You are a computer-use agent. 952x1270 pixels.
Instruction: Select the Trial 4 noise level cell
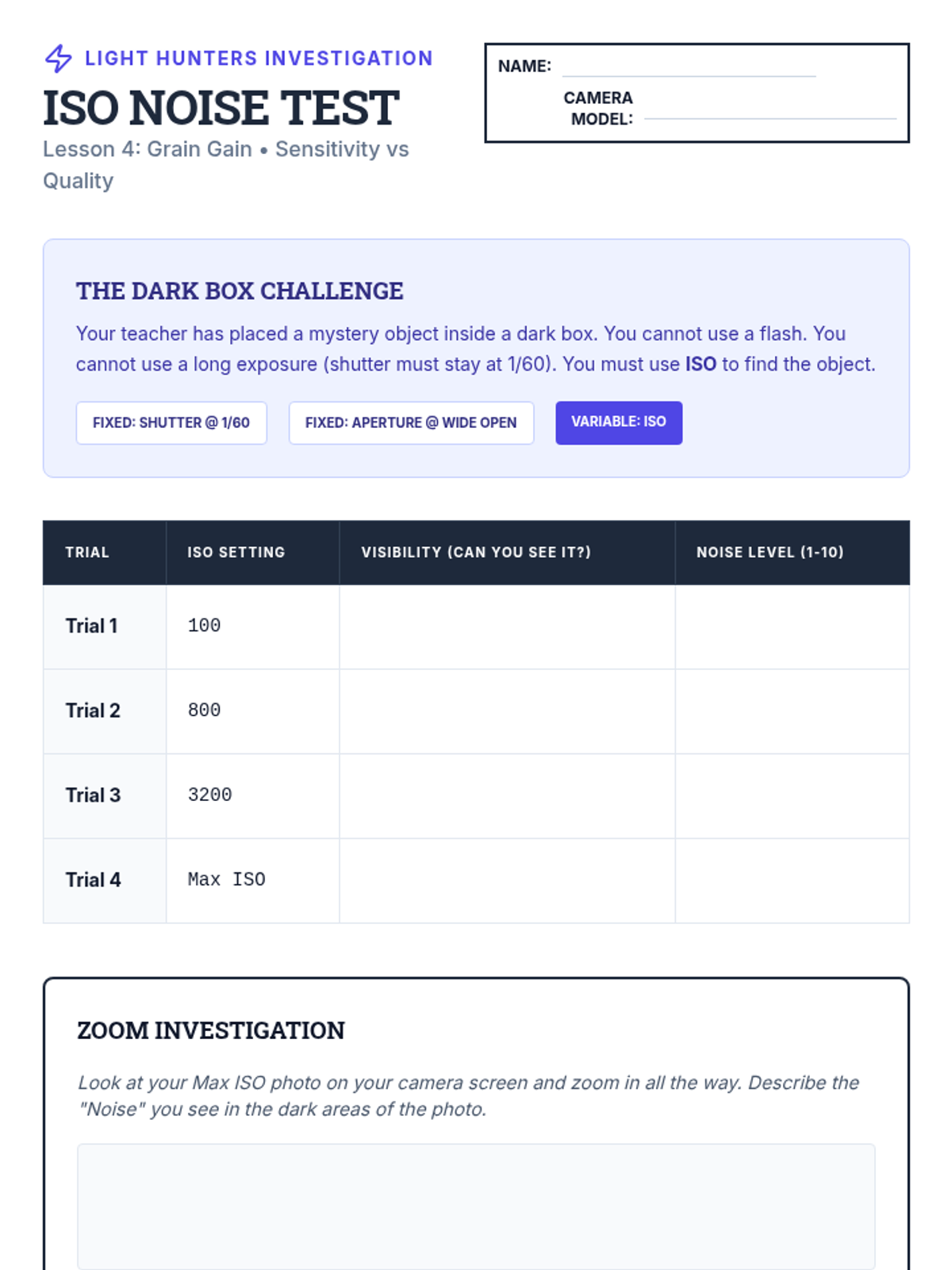pos(792,881)
